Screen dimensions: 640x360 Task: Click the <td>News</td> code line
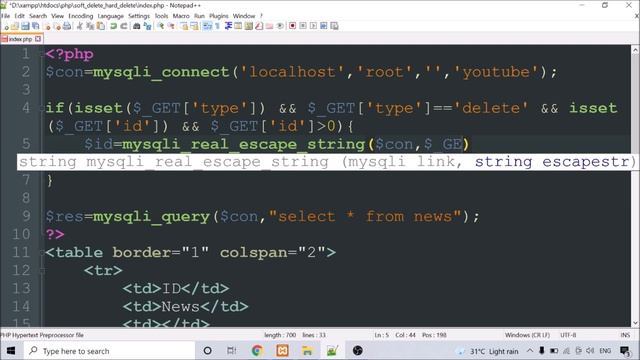coord(185,307)
